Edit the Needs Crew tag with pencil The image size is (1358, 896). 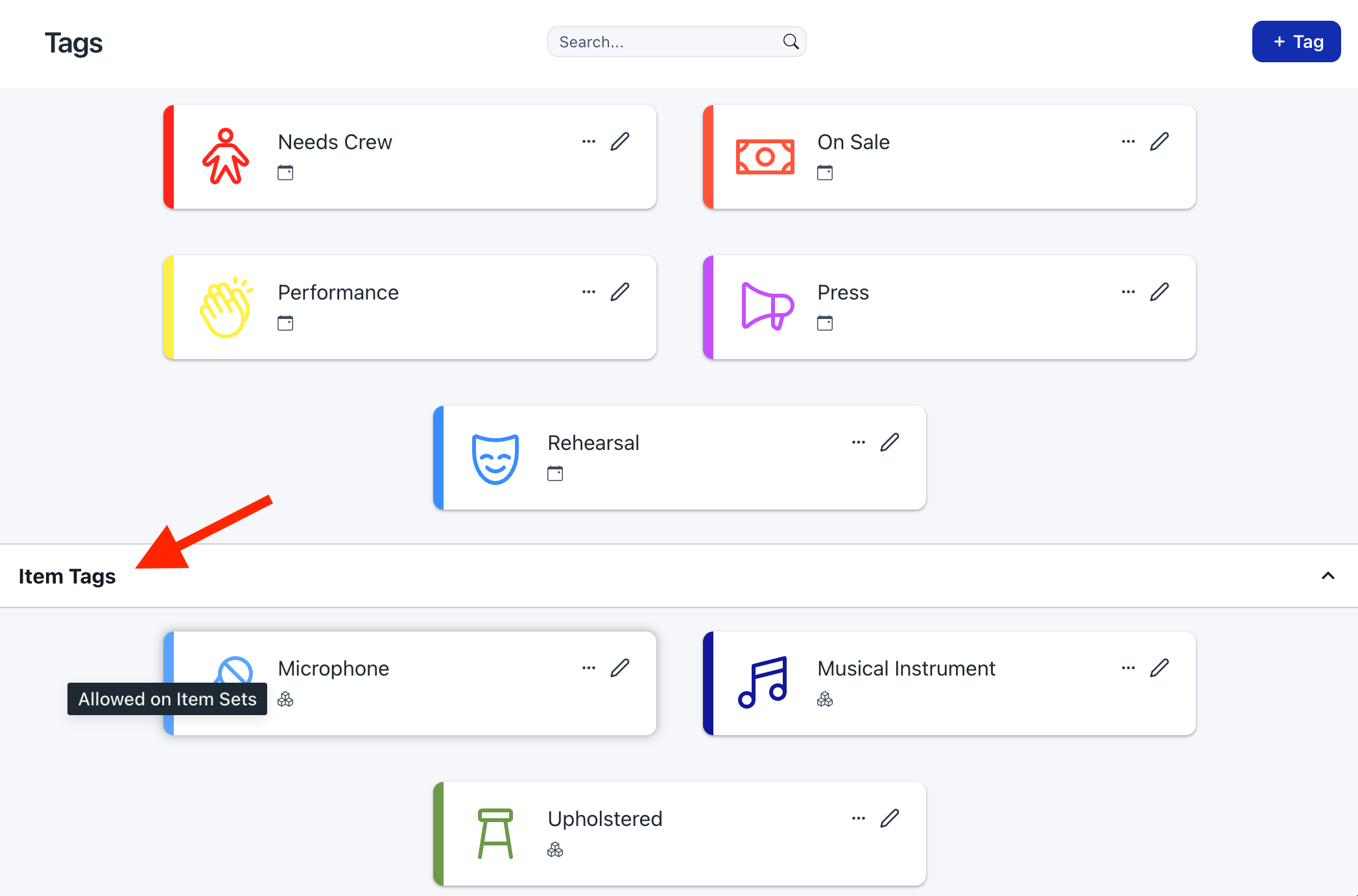point(620,141)
